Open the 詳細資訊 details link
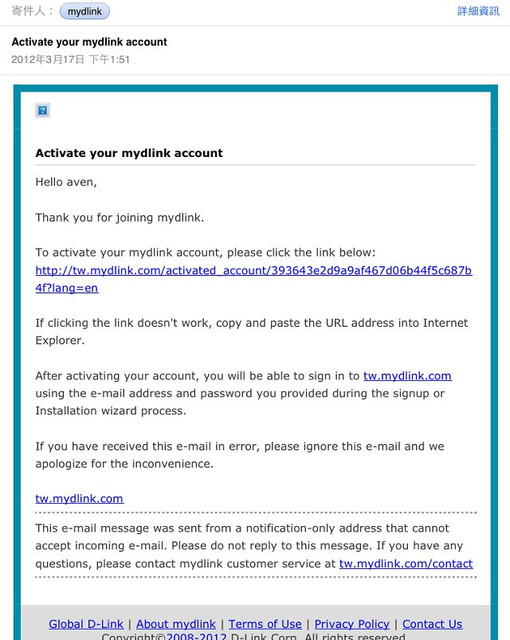Viewport: 510px width, 640px height. coord(478,11)
